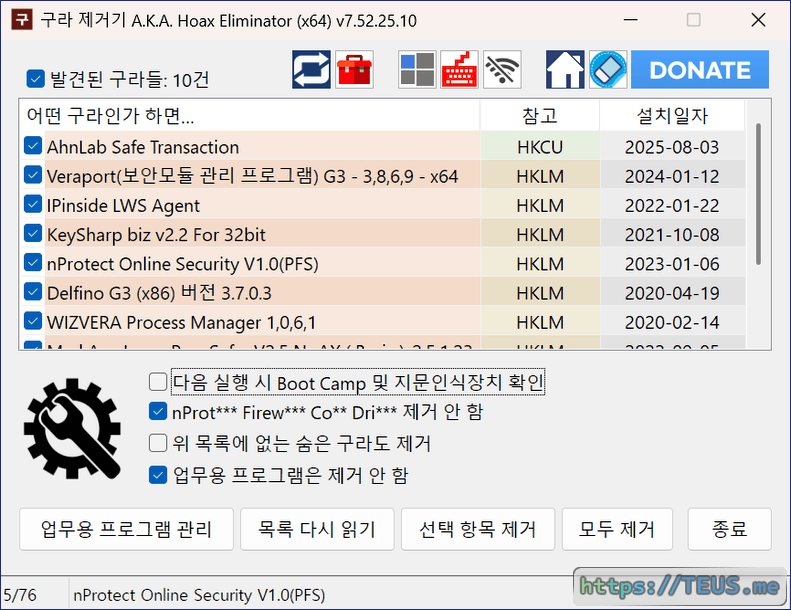791x610 pixels.
Task: Click the 목록 다시 읽기 button
Action: pyautogui.click(x=317, y=529)
